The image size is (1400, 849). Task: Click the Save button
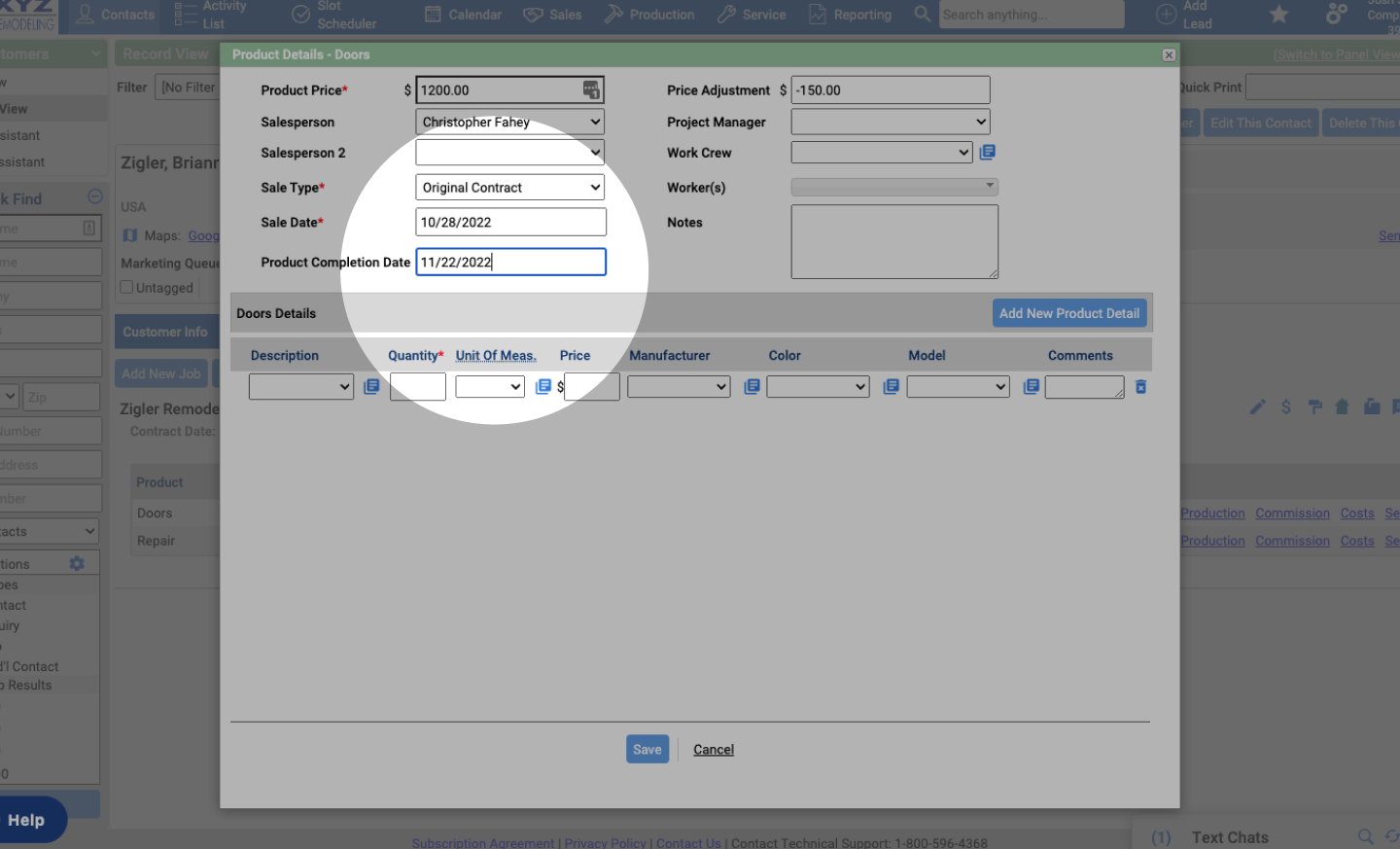[647, 749]
